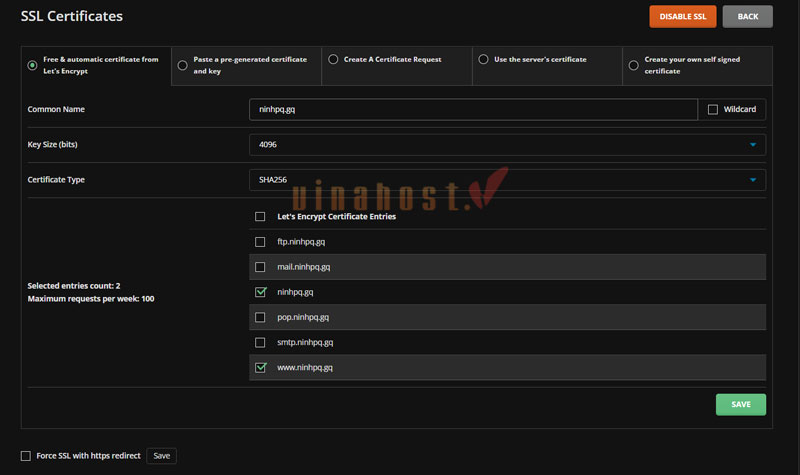This screenshot has height=475, width=800.
Task: Check the mail.ninhpq.gq entry
Action: click(x=261, y=267)
